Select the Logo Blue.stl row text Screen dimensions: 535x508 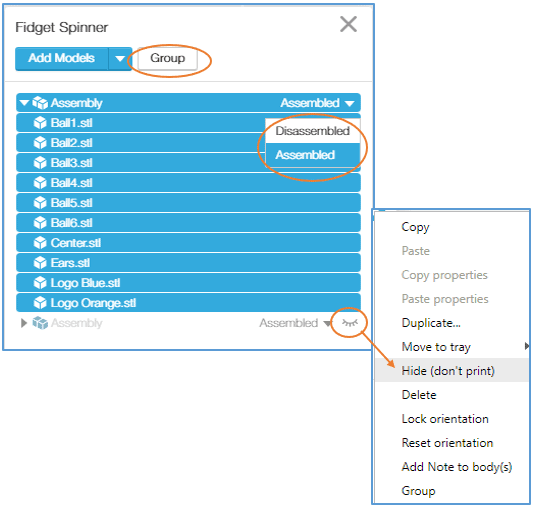[85, 283]
